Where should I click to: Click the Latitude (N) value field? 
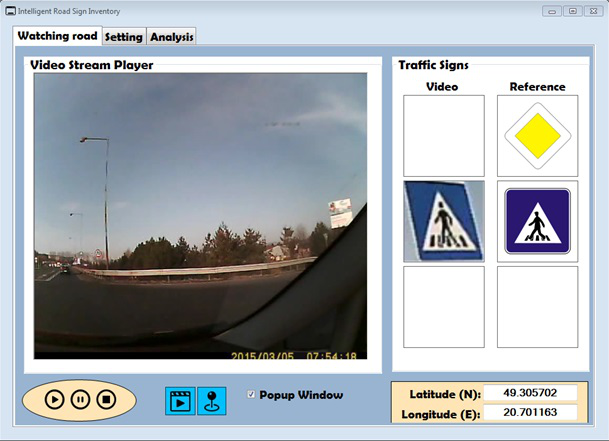(x=530, y=393)
